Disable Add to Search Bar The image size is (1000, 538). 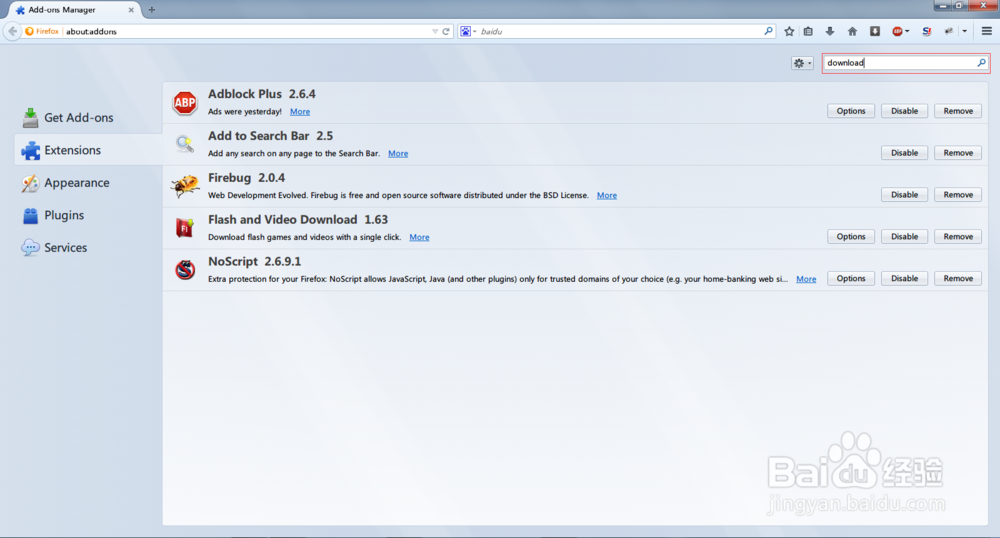coord(904,153)
